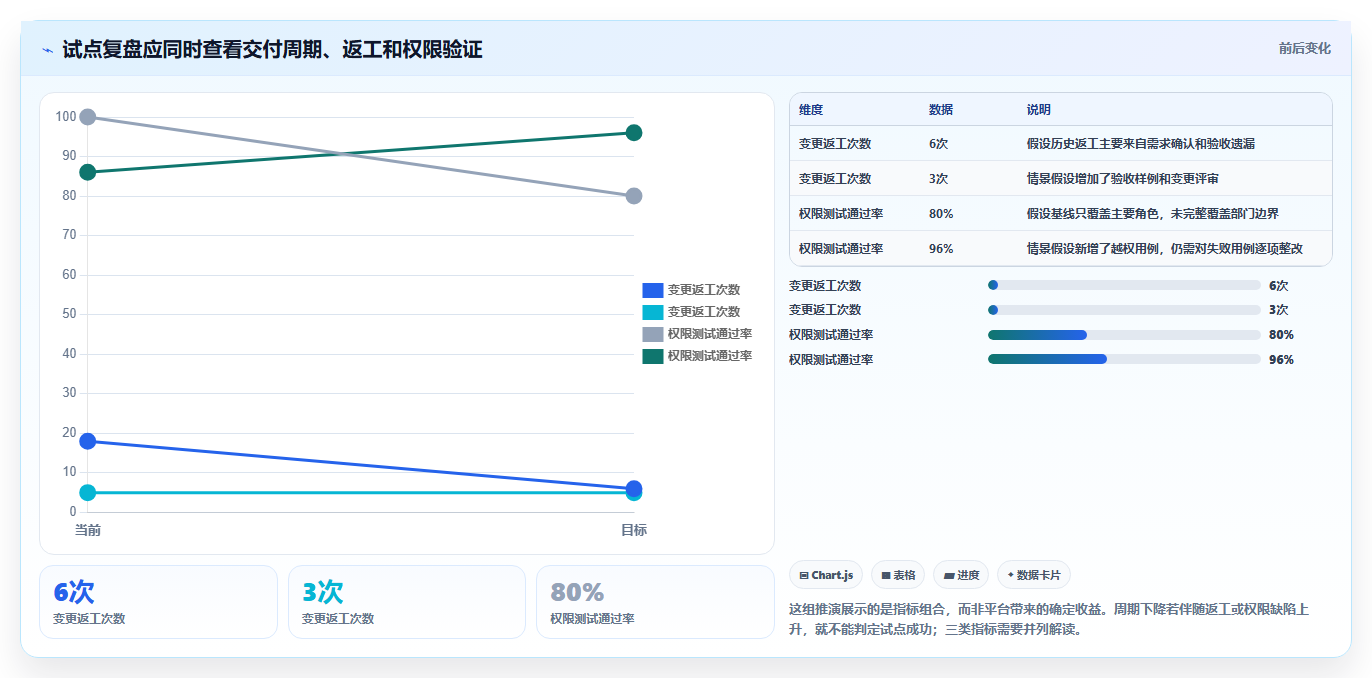Screen dimensions: 1372x678
Task: Click the title 试点复盘应同时查看交付周期、返工和权限验证
Action: (272, 49)
